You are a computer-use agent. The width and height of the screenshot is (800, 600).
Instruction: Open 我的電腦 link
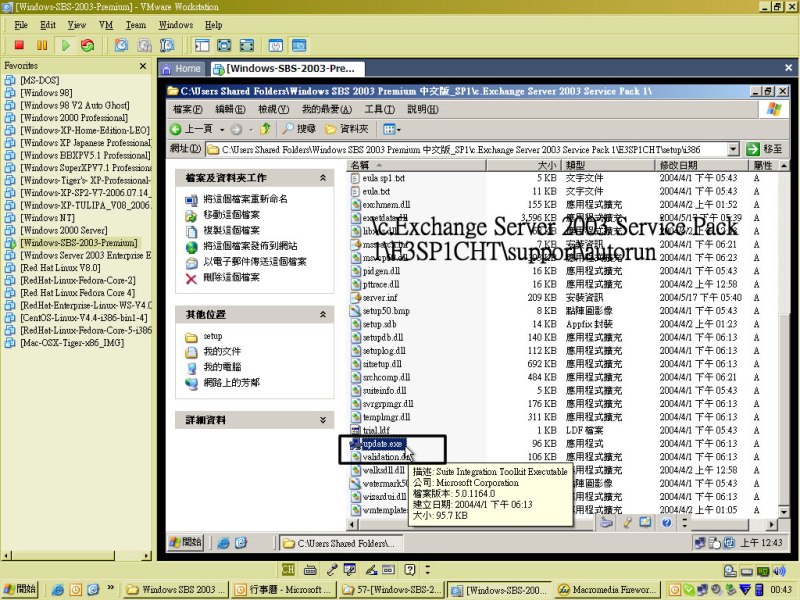[222, 367]
